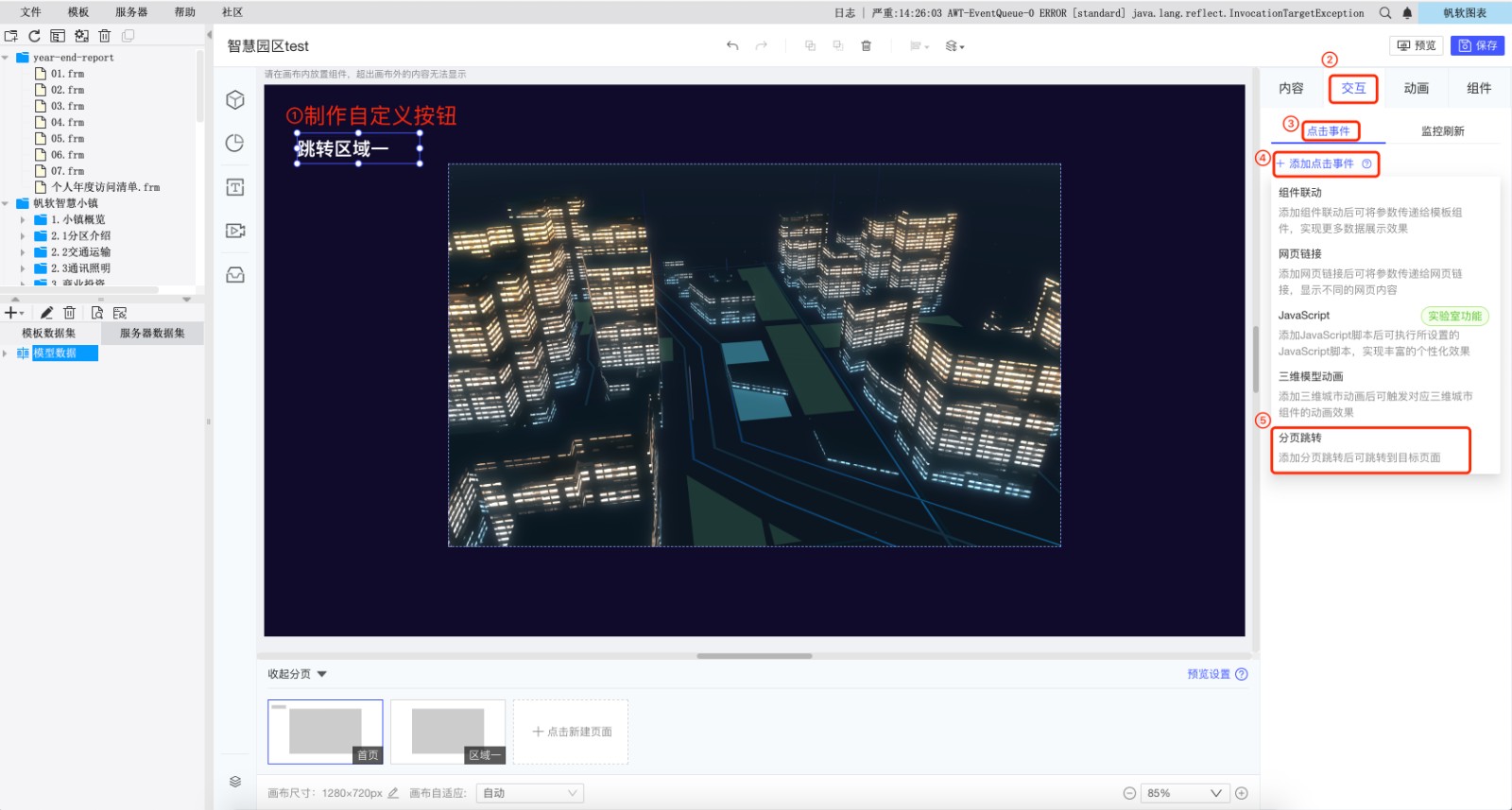Click the 预览 preview button
1512x810 pixels.
(x=1416, y=45)
